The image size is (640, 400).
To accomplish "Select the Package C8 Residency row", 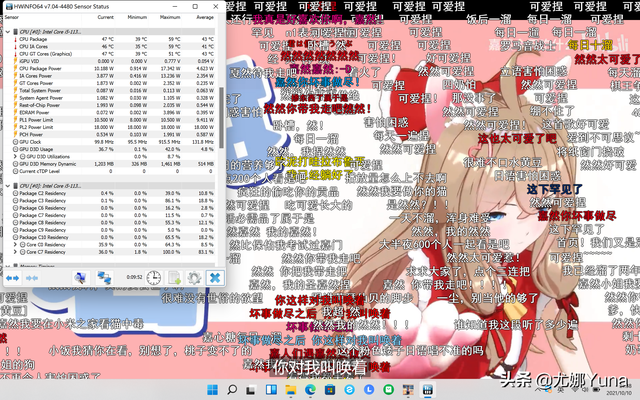I will (x=109, y=223).
